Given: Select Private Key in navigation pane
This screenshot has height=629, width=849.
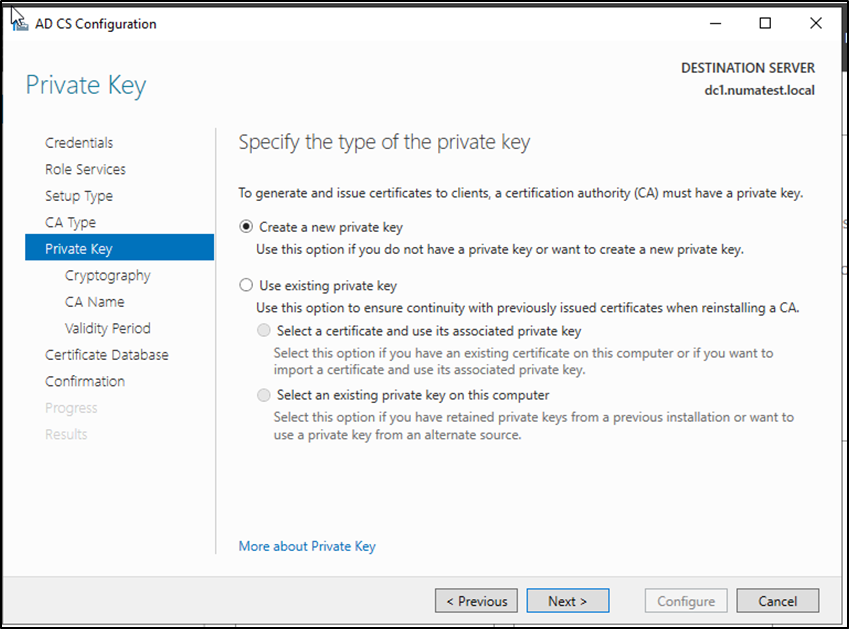Looking at the screenshot, I should click(x=79, y=249).
